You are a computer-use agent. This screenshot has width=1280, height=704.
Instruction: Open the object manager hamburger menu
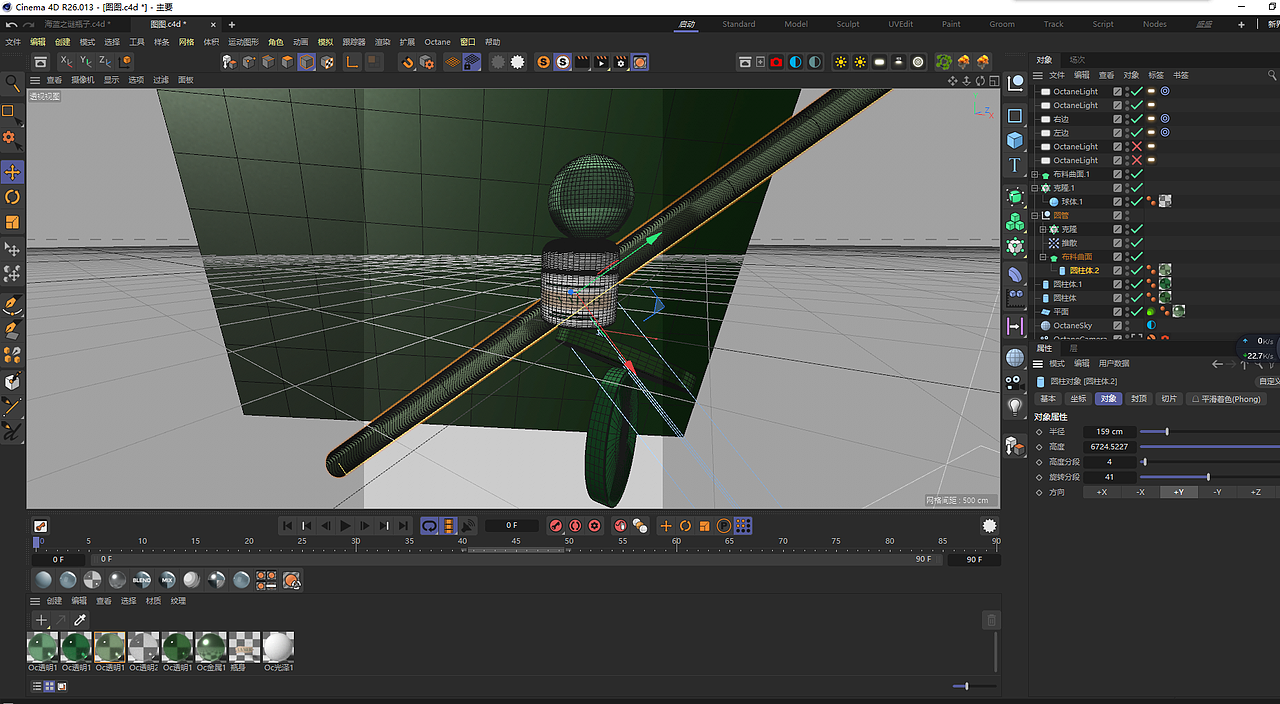(x=1038, y=75)
